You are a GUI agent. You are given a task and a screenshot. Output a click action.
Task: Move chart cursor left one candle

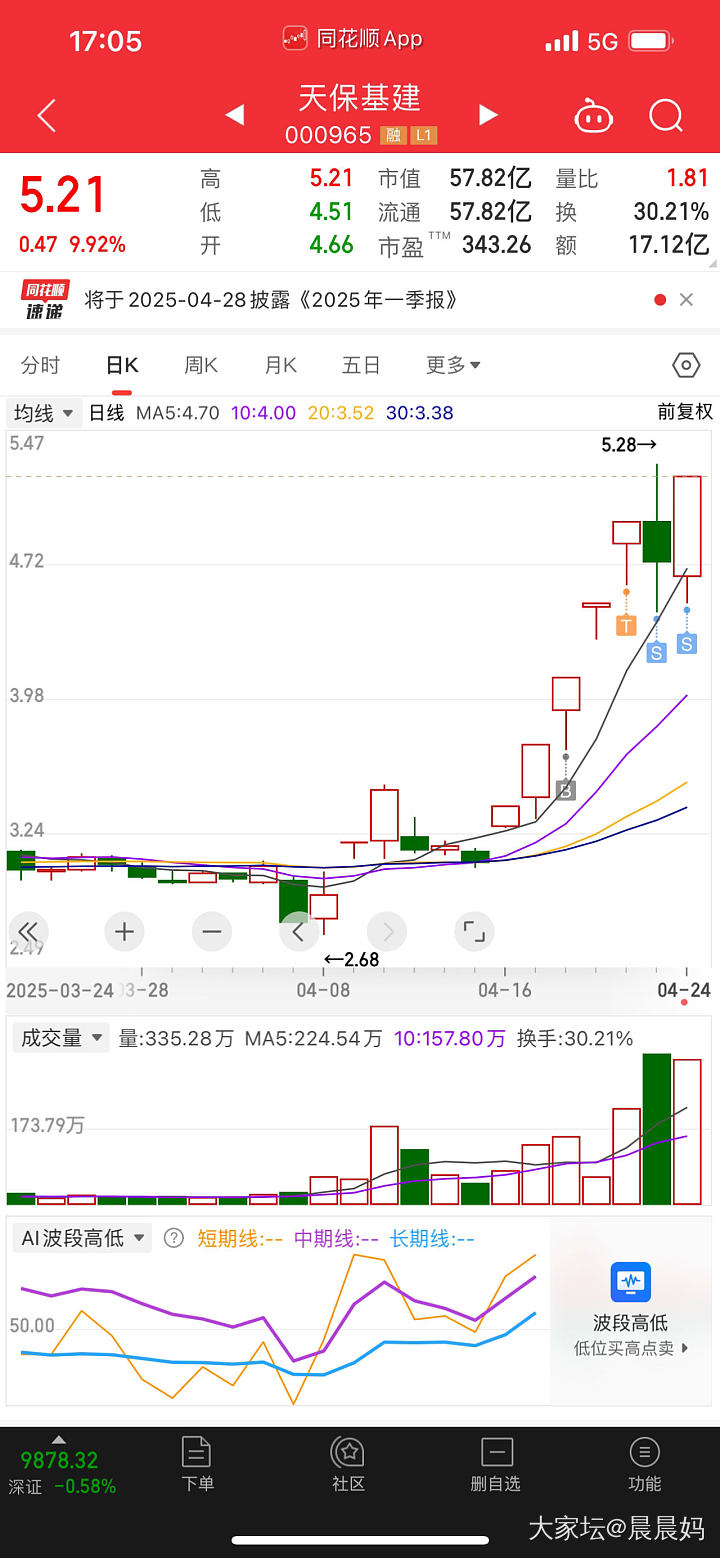tap(298, 932)
